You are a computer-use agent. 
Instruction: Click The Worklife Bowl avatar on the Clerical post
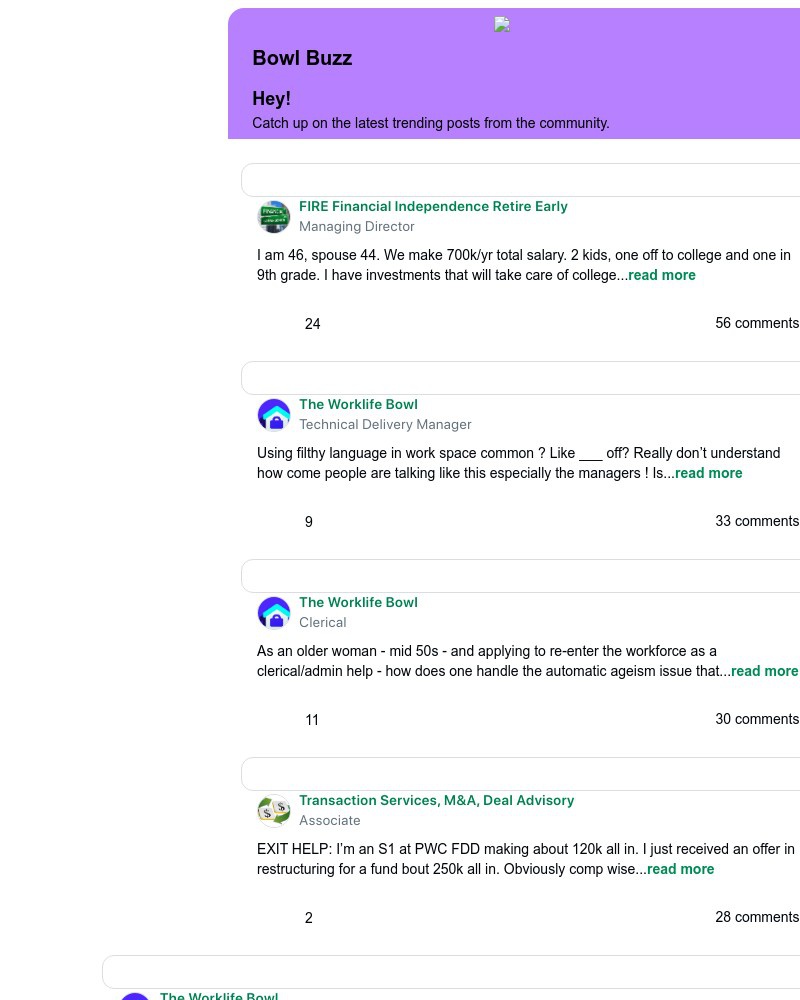point(274,613)
